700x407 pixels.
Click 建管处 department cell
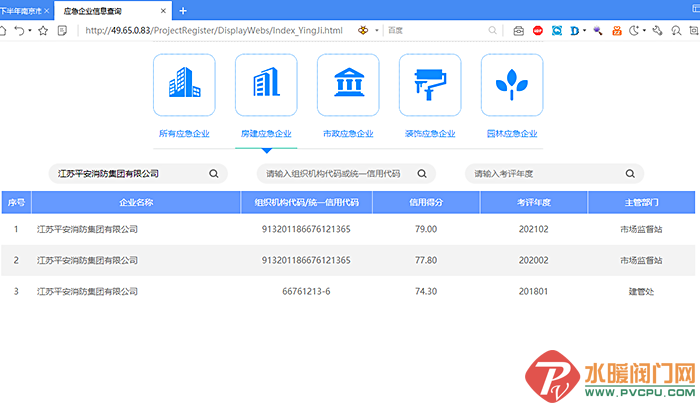point(641,291)
